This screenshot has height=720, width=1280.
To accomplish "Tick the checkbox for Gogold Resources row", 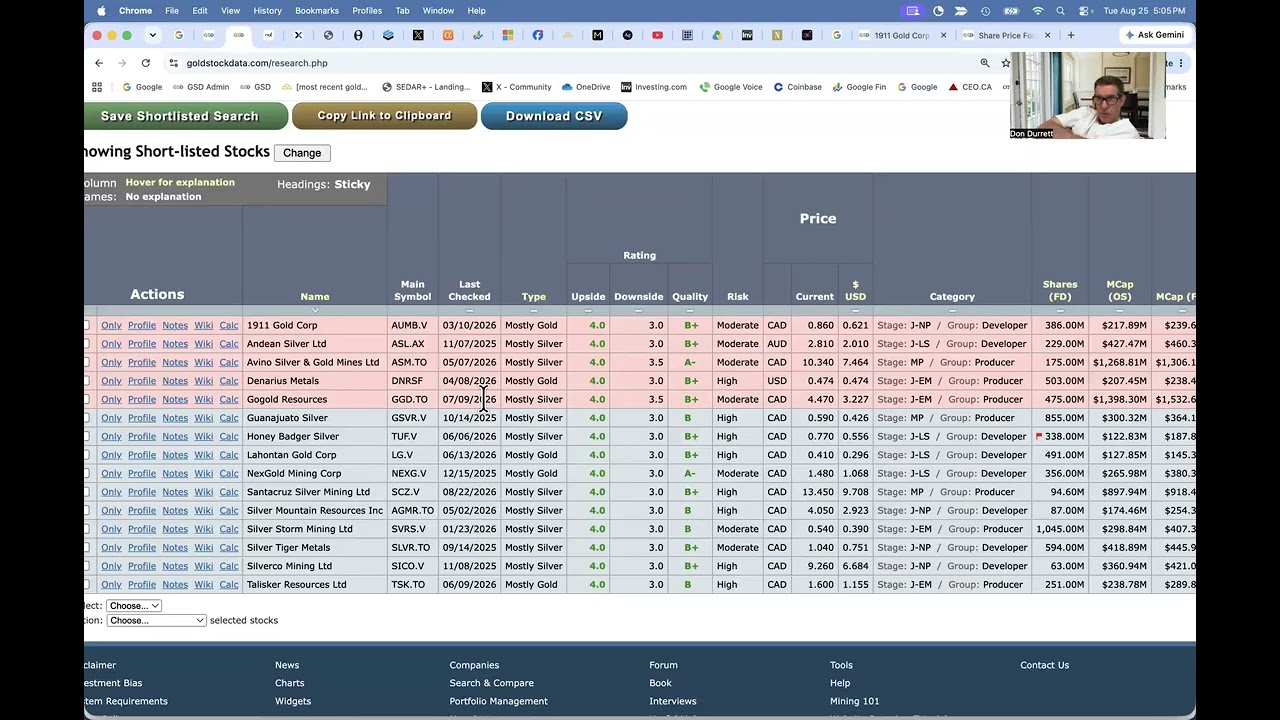I will click(x=86, y=399).
